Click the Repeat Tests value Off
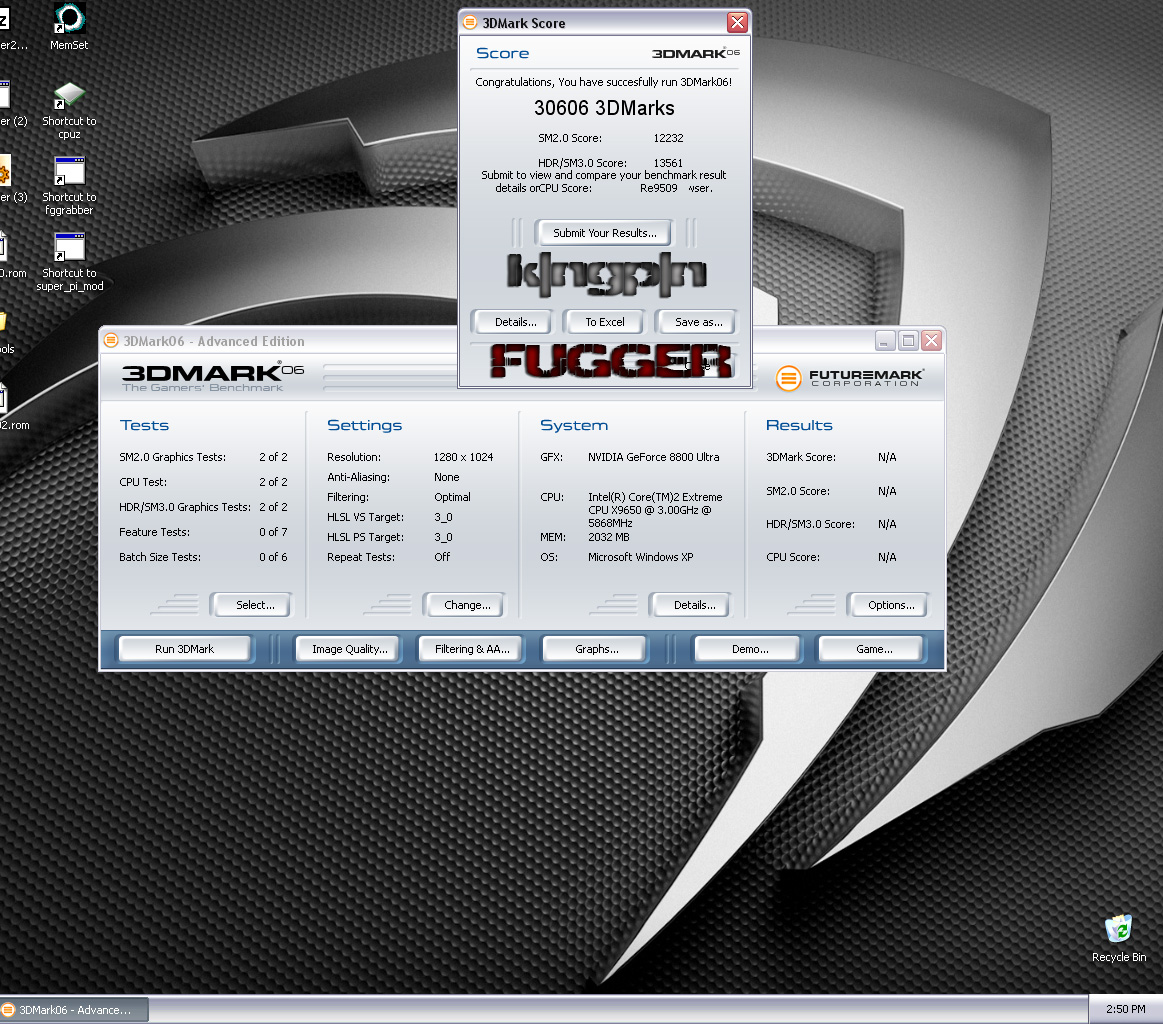Viewport: 1163px width, 1024px height. coord(442,557)
